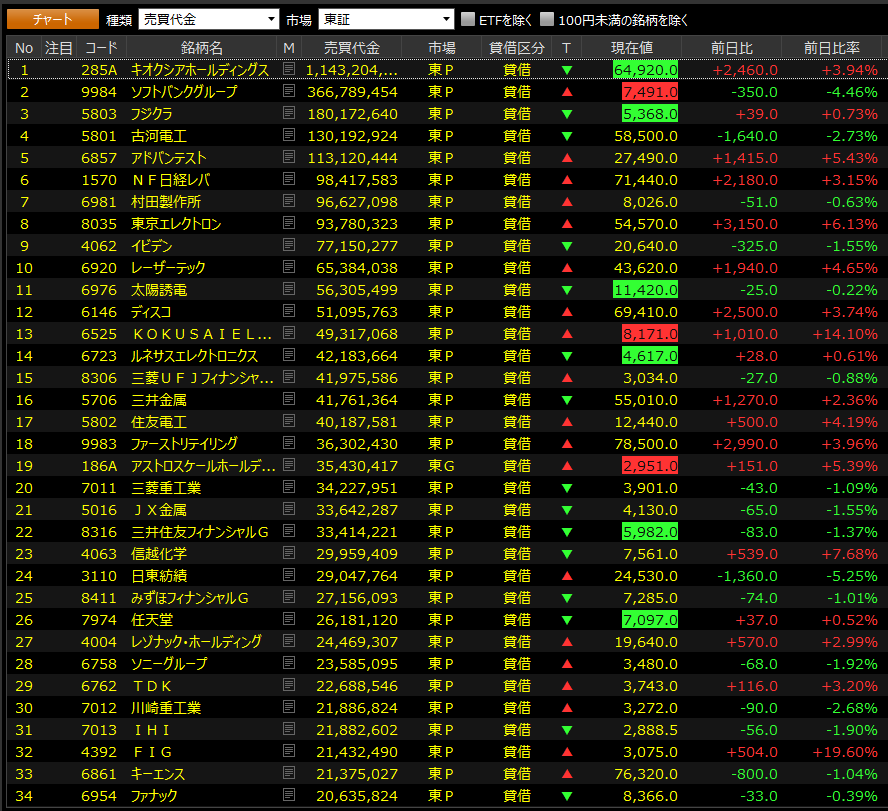
Task: Click the note icon beside 東京エレクトロン
Action: (x=289, y=223)
